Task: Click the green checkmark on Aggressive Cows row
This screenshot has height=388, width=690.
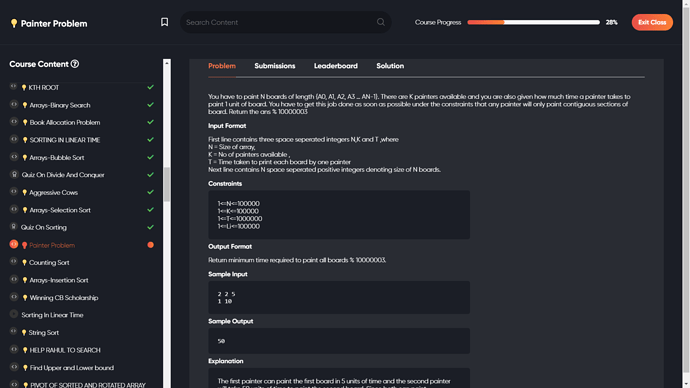Action: click(x=150, y=192)
